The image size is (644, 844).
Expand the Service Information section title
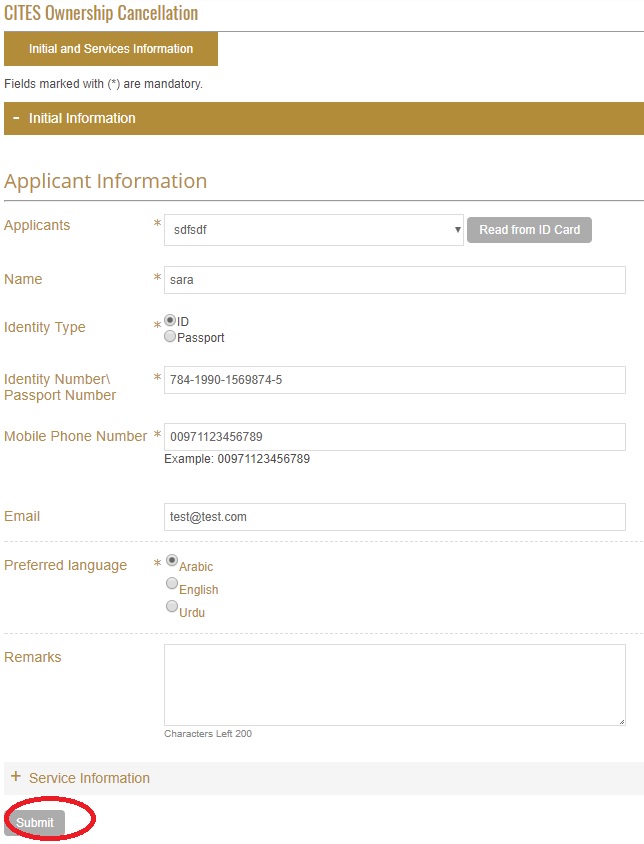click(89, 778)
